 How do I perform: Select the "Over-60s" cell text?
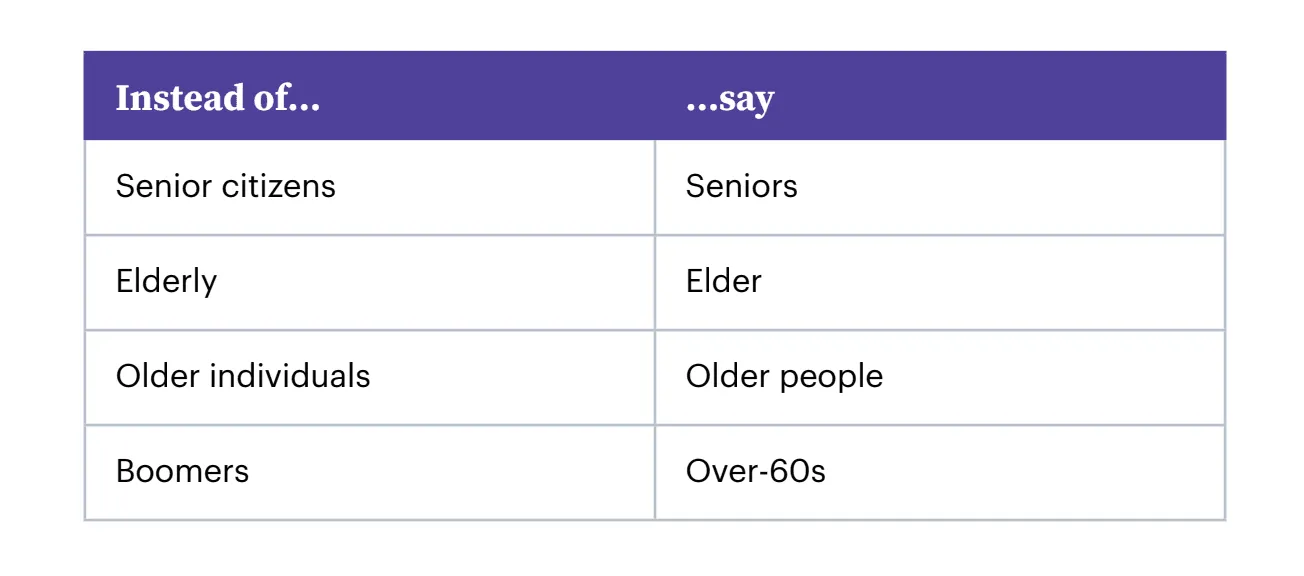pos(756,471)
